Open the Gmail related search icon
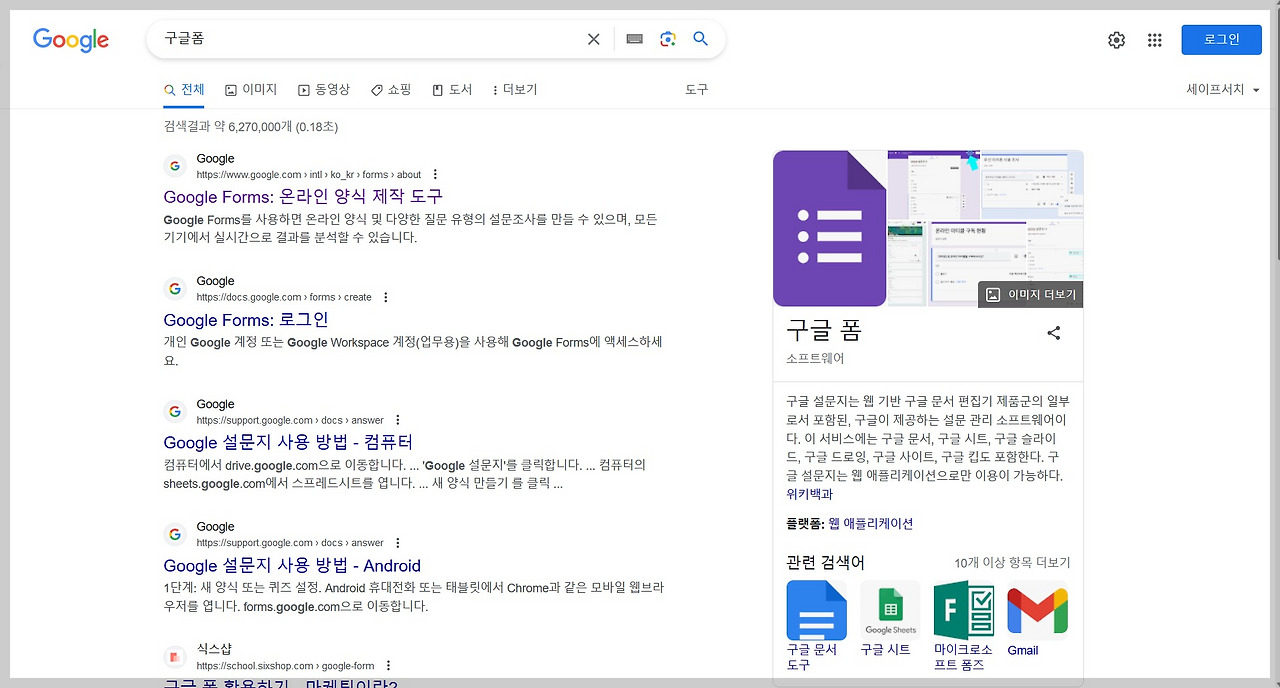The image size is (1280, 688). [1037, 610]
